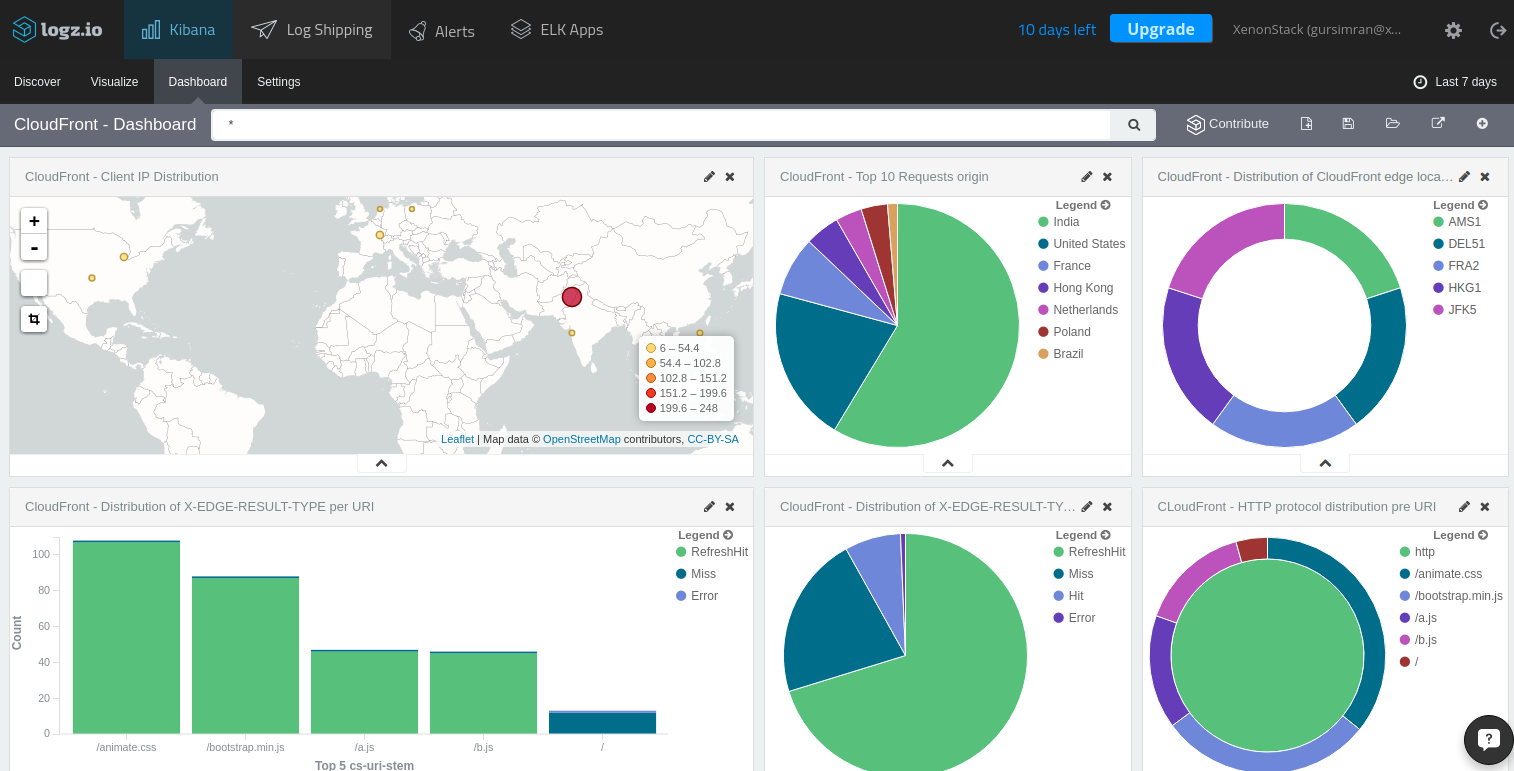Click India legend color dot
1514x771 pixels.
[x=1043, y=222]
